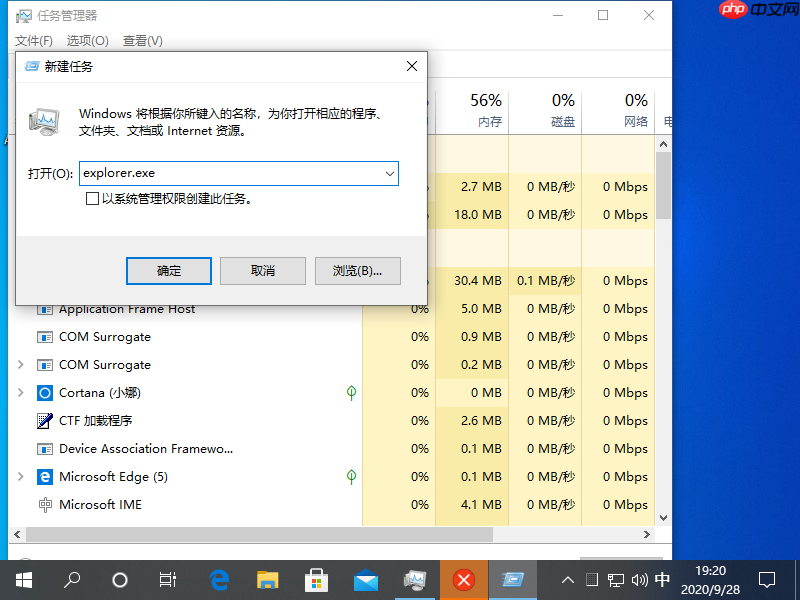
Task: Open File Explorer from the taskbar
Action: [266, 580]
